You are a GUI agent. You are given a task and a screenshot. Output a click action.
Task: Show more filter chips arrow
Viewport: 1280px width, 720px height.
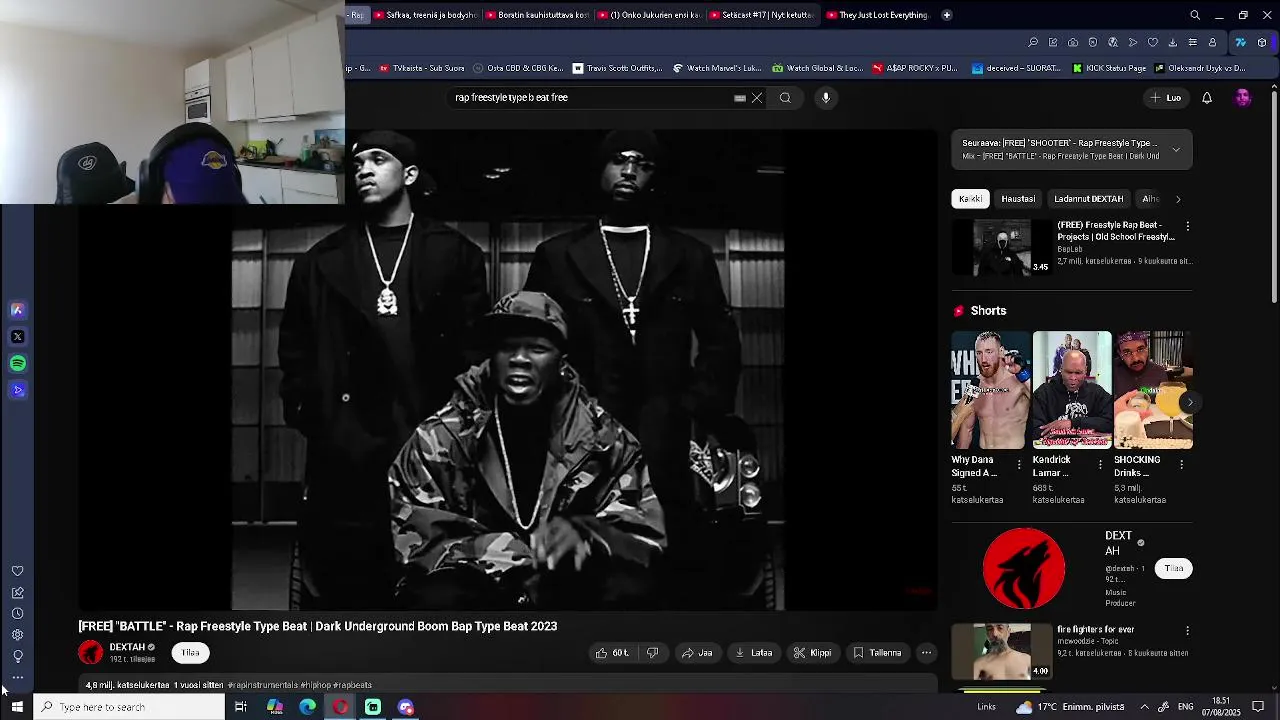[x=1178, y=199]
